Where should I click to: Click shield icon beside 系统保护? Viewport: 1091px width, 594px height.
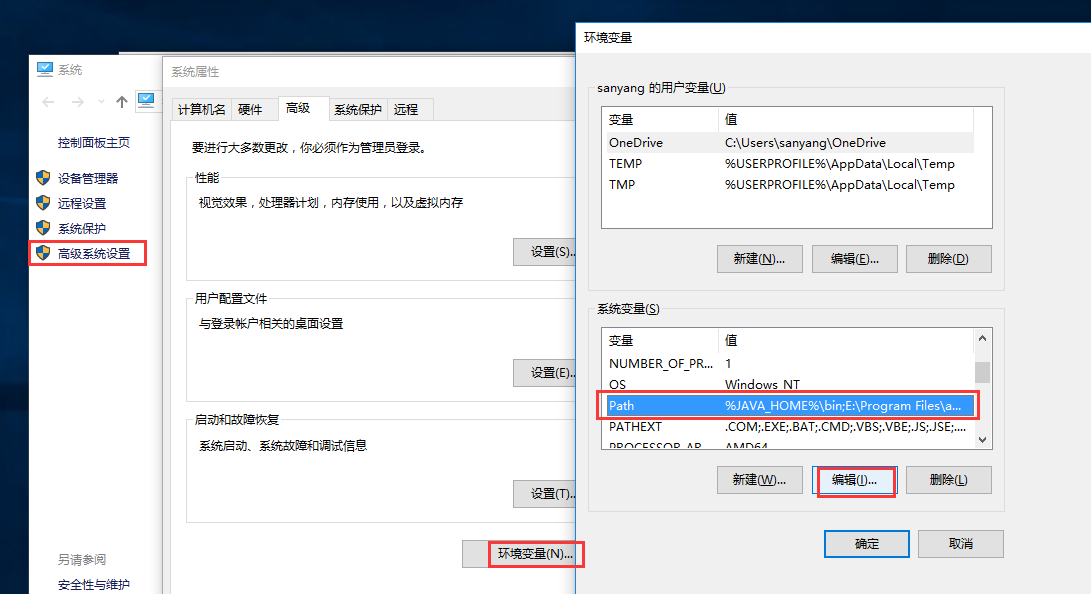tap(43, 228)
